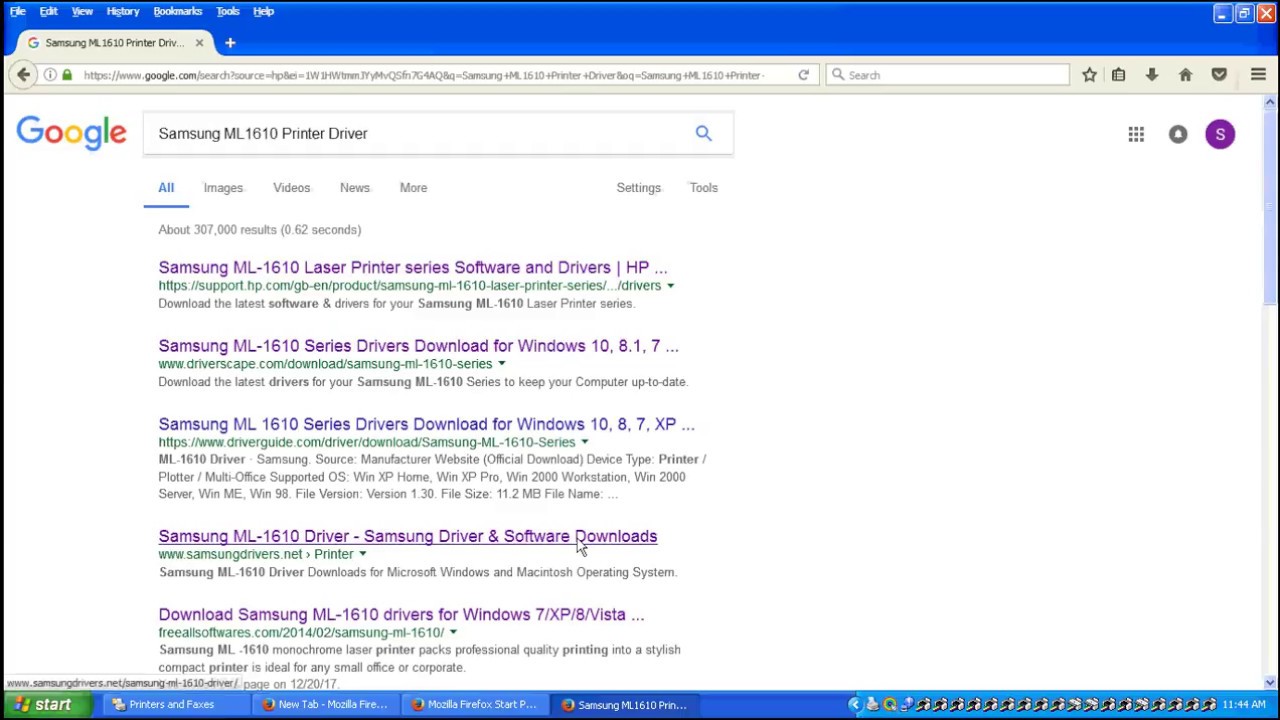Screen dimensions: 1280x720
Task: Open the Bookmarks menu
Action: pyautogui.click(x=178, y=11)
